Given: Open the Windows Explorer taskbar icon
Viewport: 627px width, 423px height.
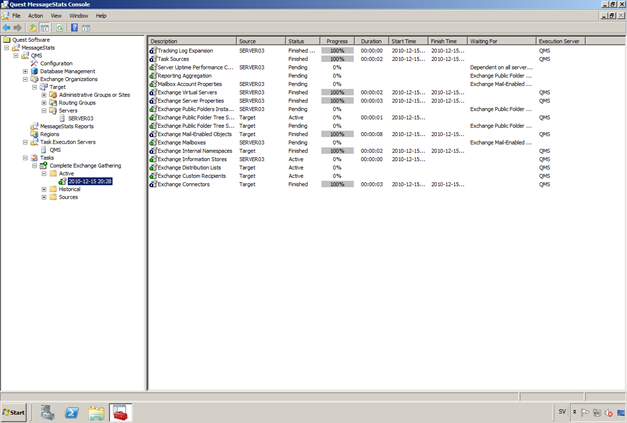Looking at the screenshot, I should tap(96, 413).
